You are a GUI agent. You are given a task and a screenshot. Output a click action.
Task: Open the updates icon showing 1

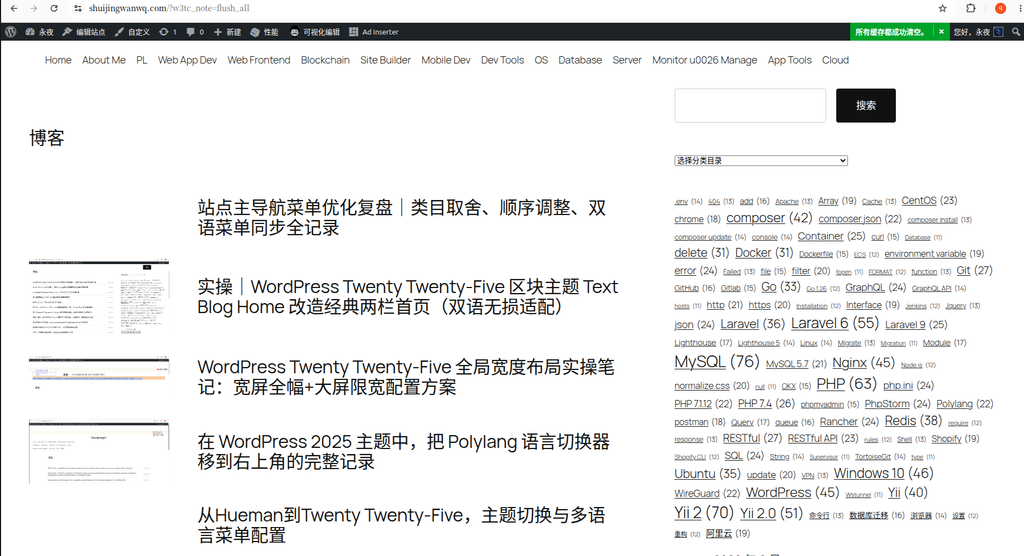pos(168,31)
